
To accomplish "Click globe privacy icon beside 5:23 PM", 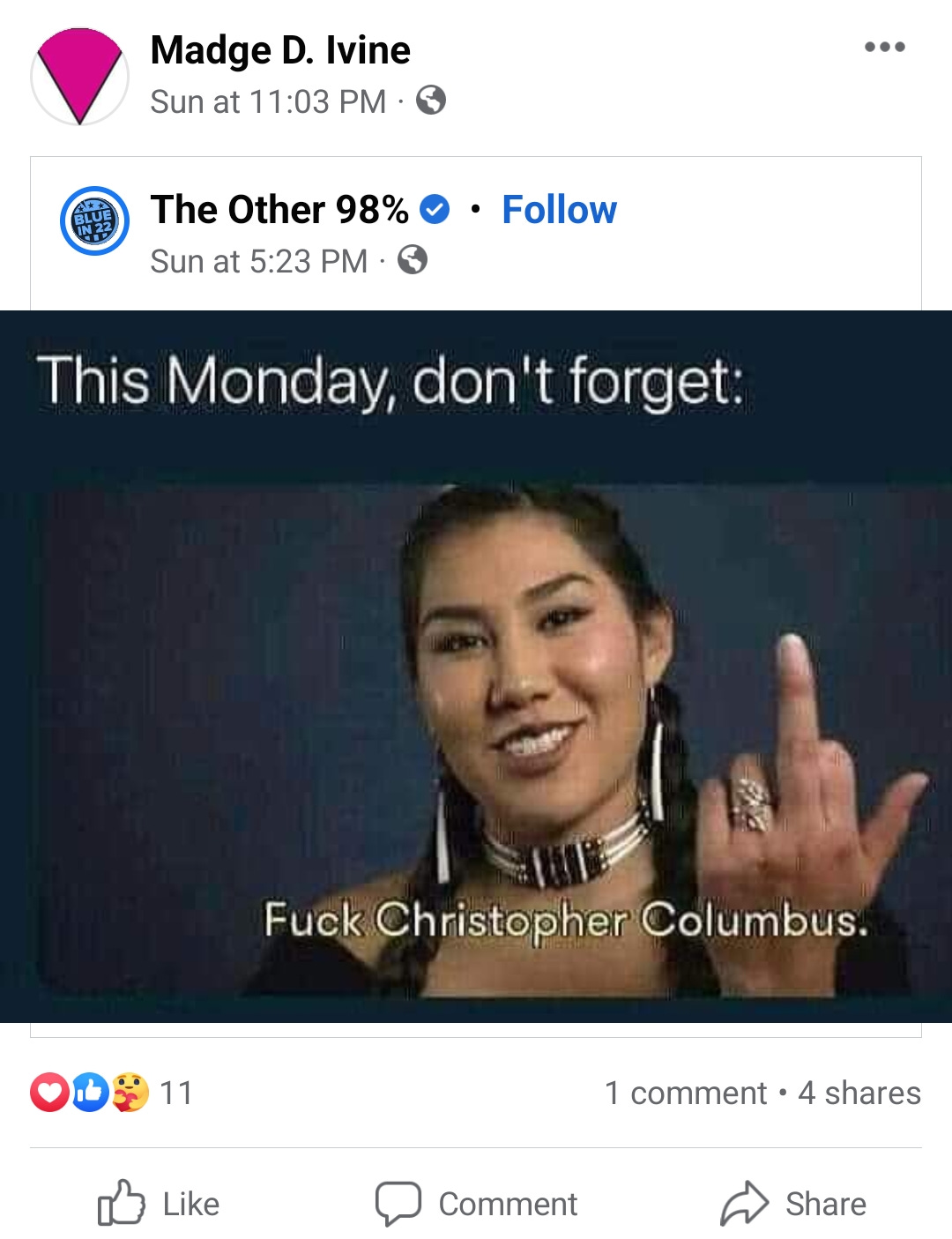I will 412,260.
